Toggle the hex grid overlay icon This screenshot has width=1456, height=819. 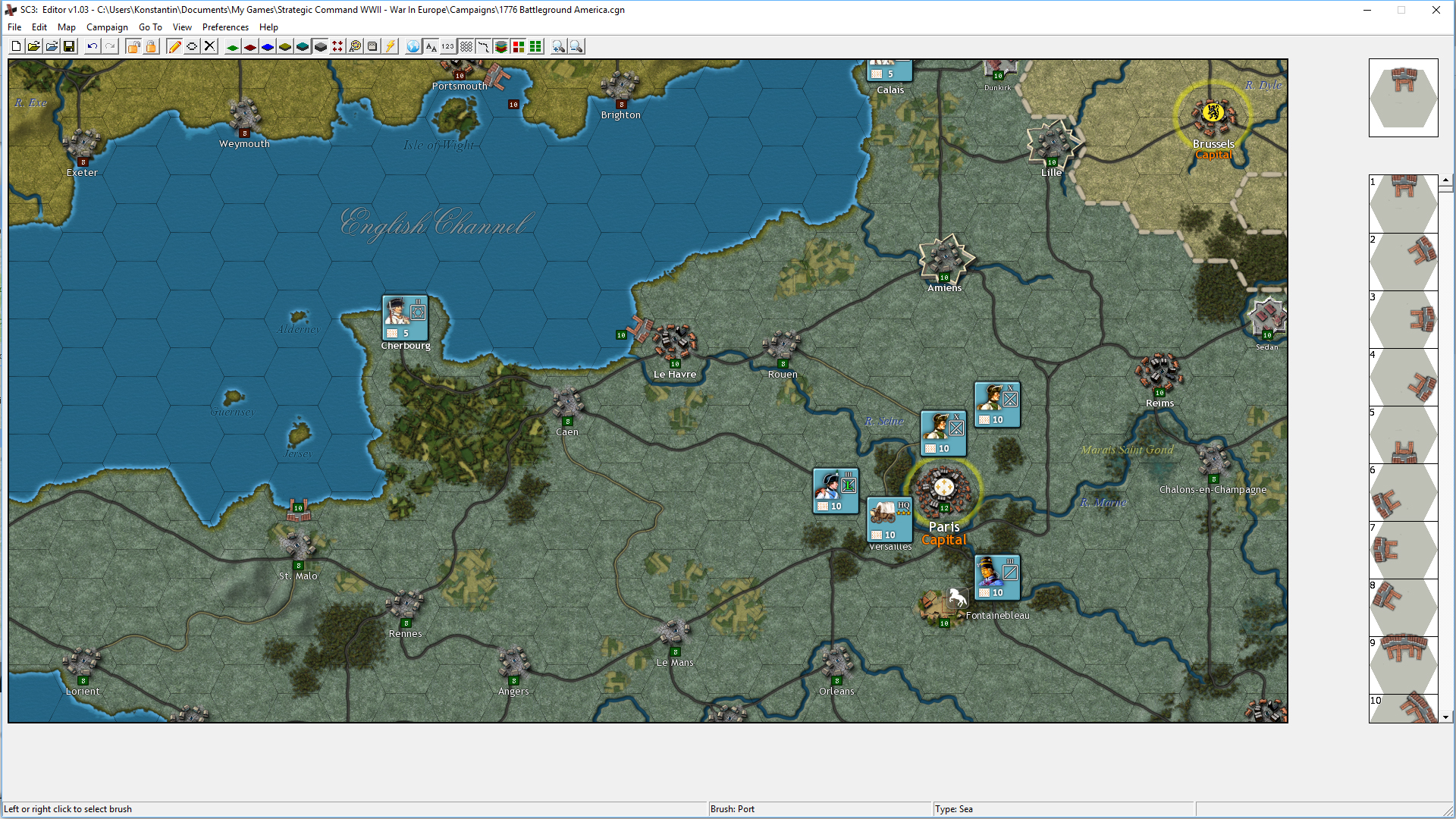coord(466,47)
